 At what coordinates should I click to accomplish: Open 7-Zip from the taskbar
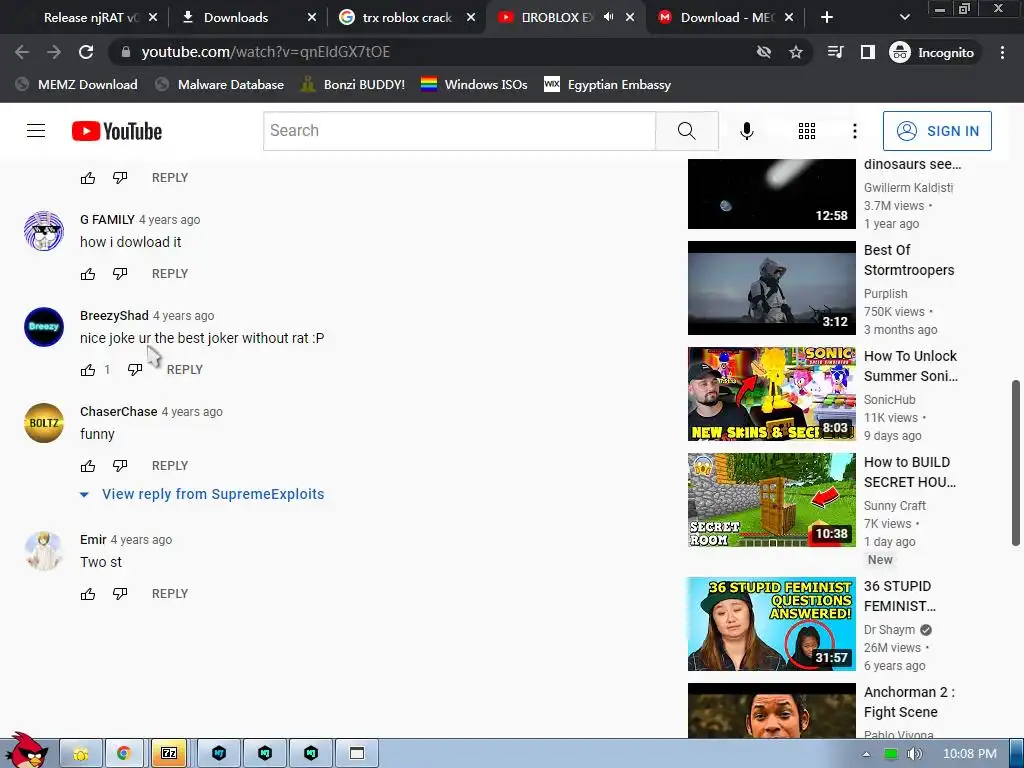169,754
